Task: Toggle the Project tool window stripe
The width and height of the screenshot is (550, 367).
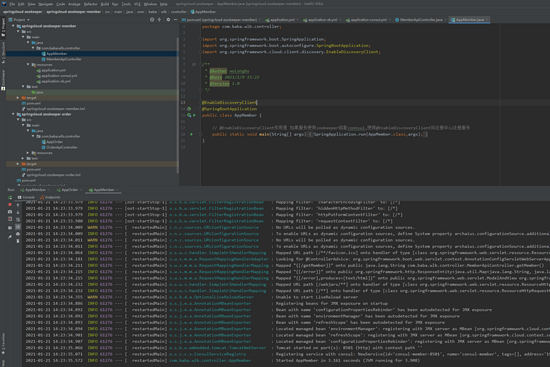Action: coord(3,28)
